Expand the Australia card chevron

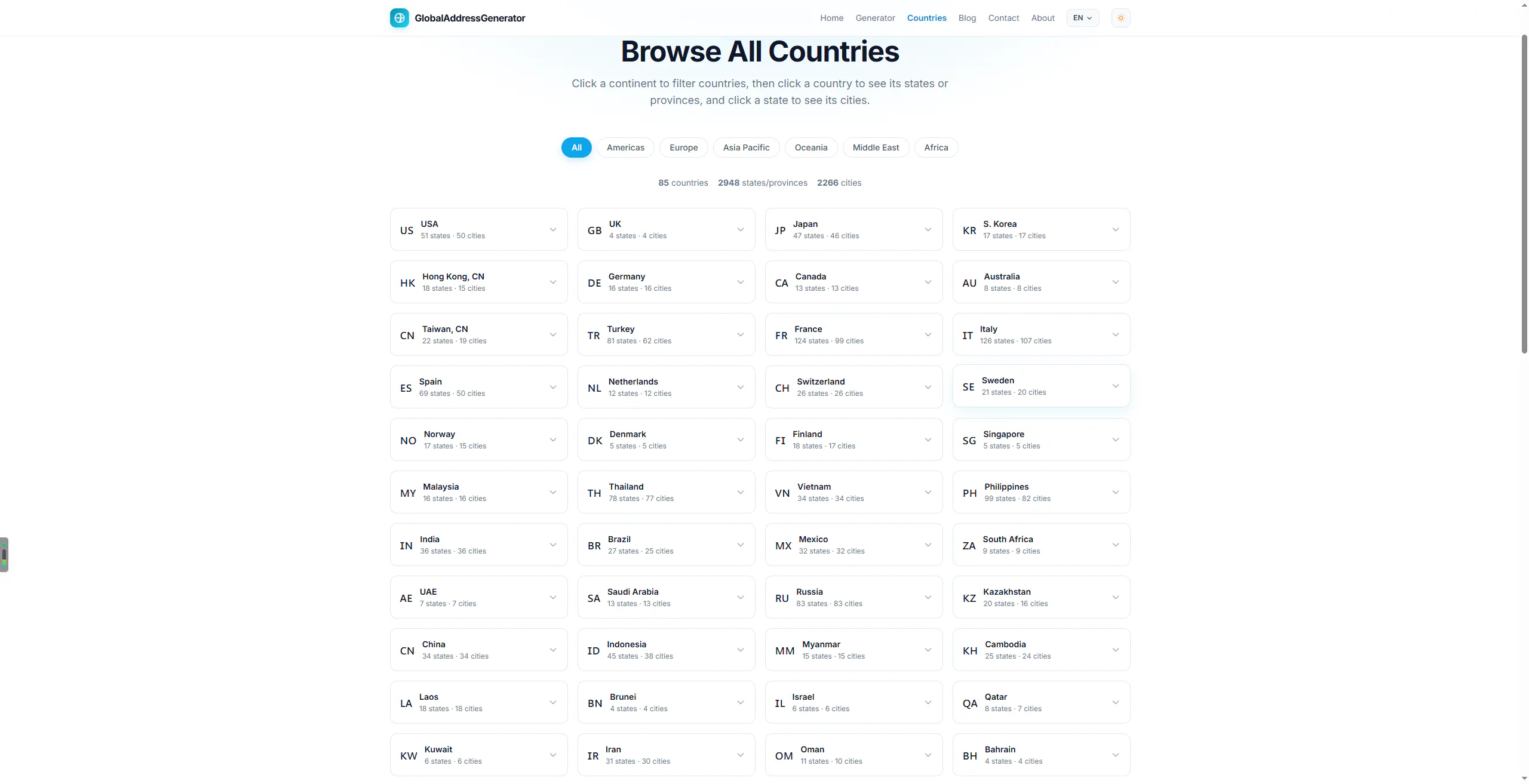(x=1116, y=282)
